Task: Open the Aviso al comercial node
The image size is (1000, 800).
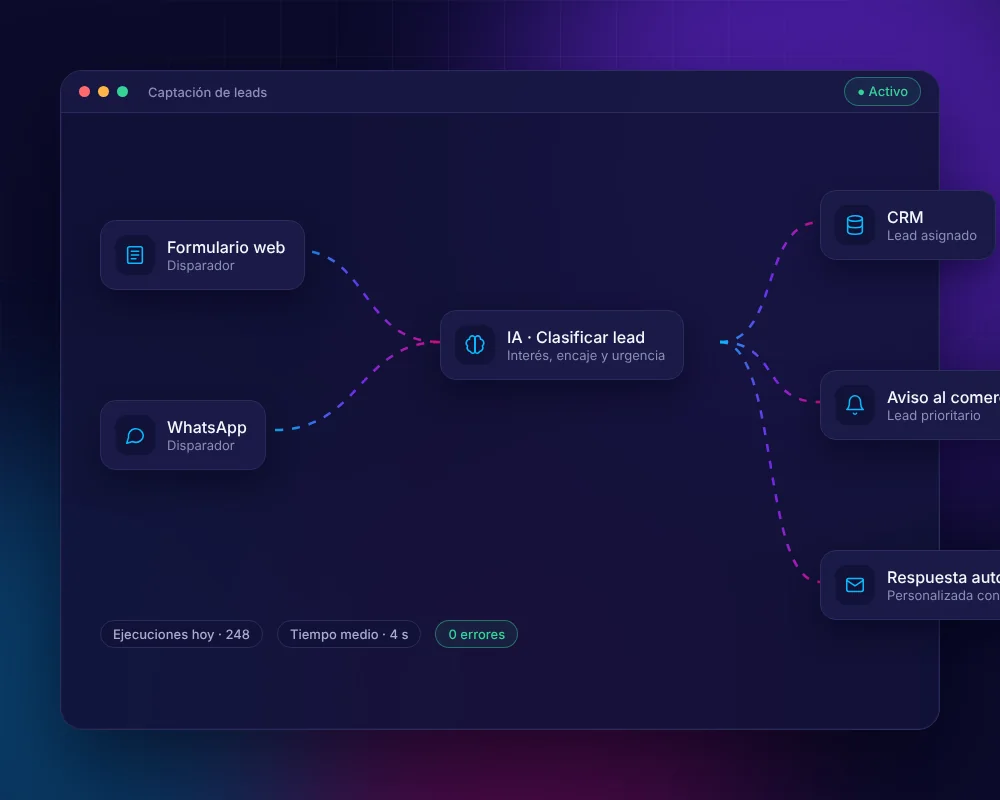Action: pos(910,405)
